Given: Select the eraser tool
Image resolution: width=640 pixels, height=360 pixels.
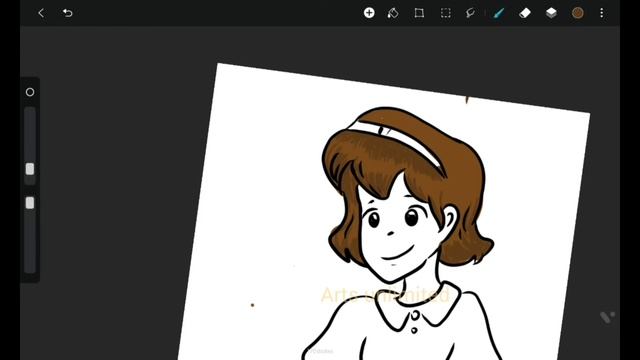Looking at the screenshot, I should pos(525,13).
